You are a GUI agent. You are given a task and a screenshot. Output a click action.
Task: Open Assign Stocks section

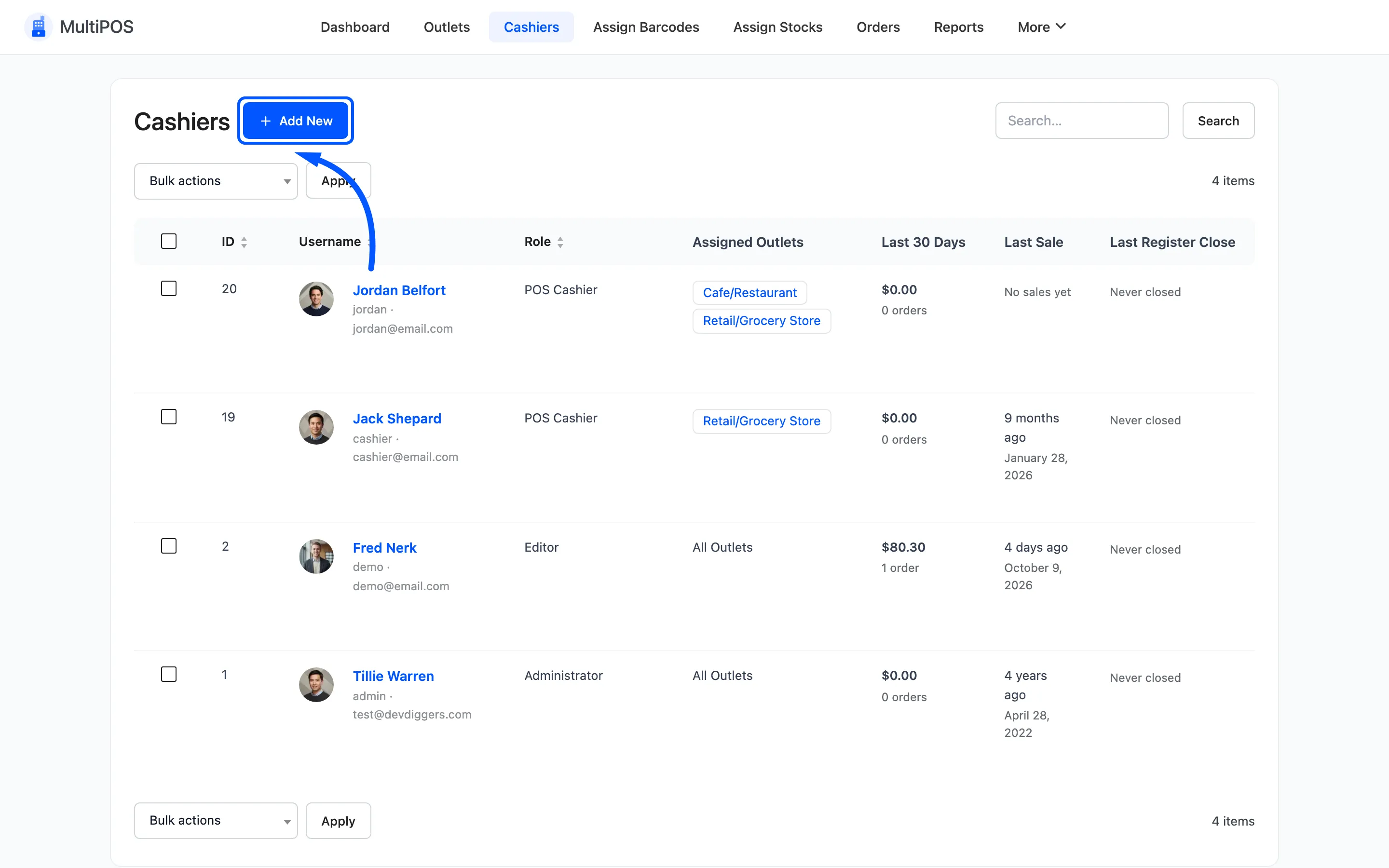click(x=778, y=27)
